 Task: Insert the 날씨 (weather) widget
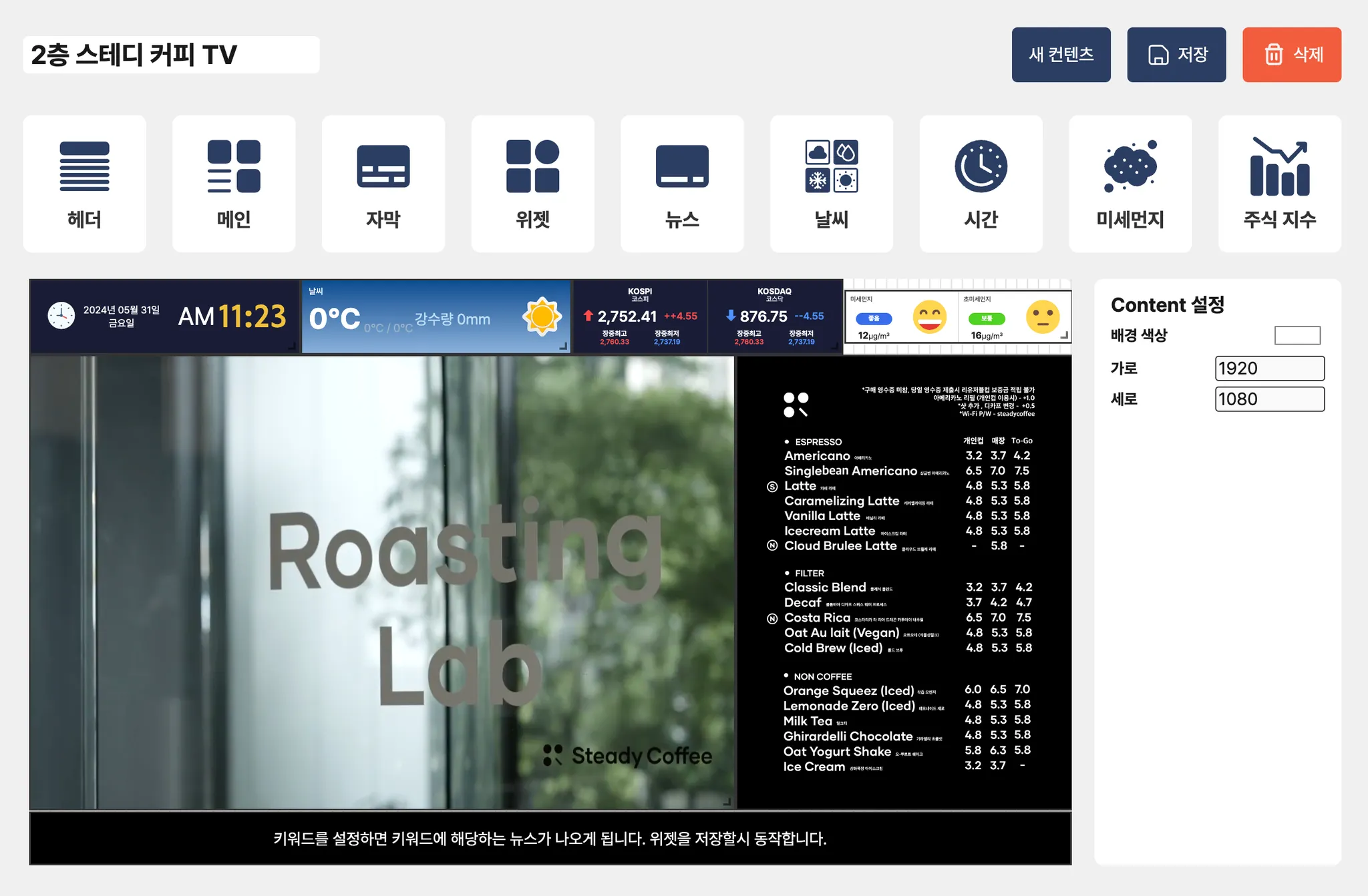coord(831,184)
